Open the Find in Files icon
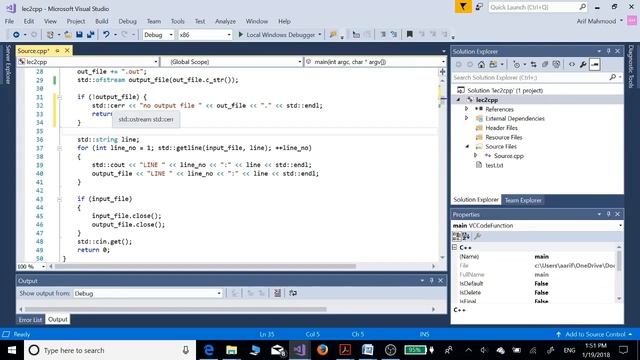 [333, 35]
